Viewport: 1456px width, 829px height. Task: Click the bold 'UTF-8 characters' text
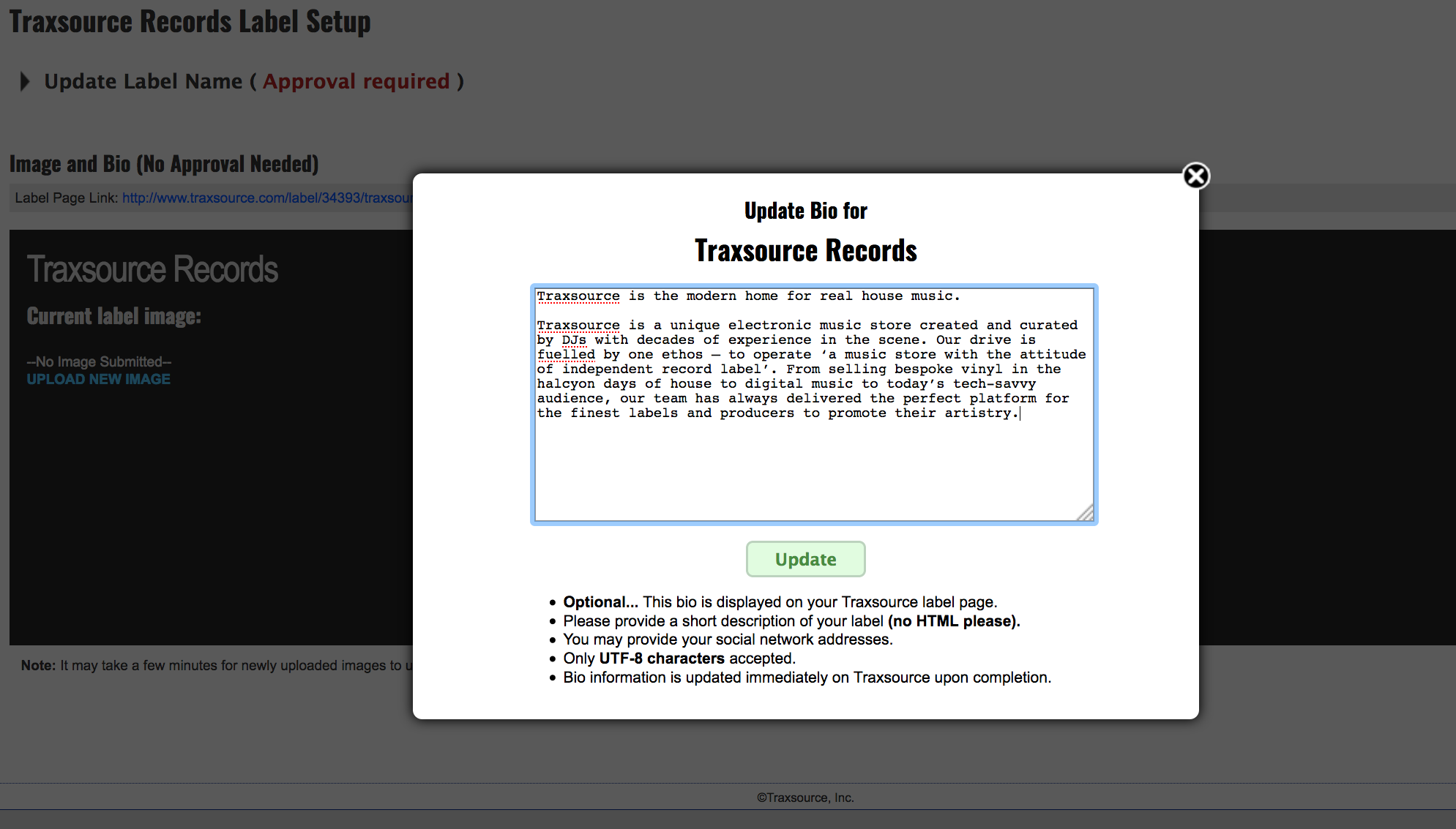[x=661, y=659]
